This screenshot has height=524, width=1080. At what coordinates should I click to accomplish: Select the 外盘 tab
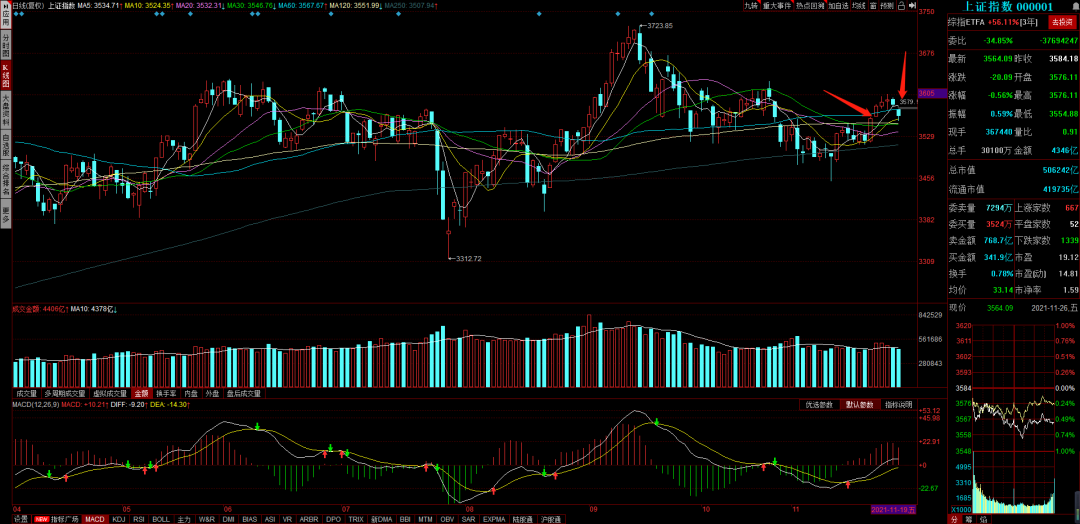click(213, 393)
